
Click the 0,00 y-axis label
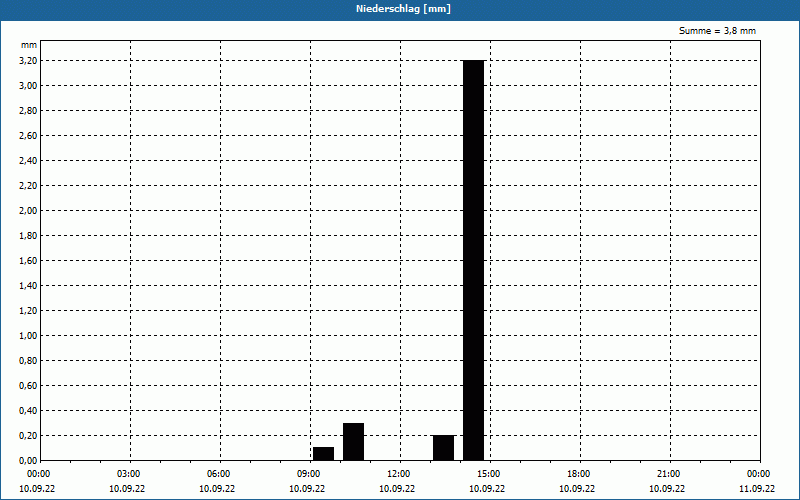[x=28, y=461]
